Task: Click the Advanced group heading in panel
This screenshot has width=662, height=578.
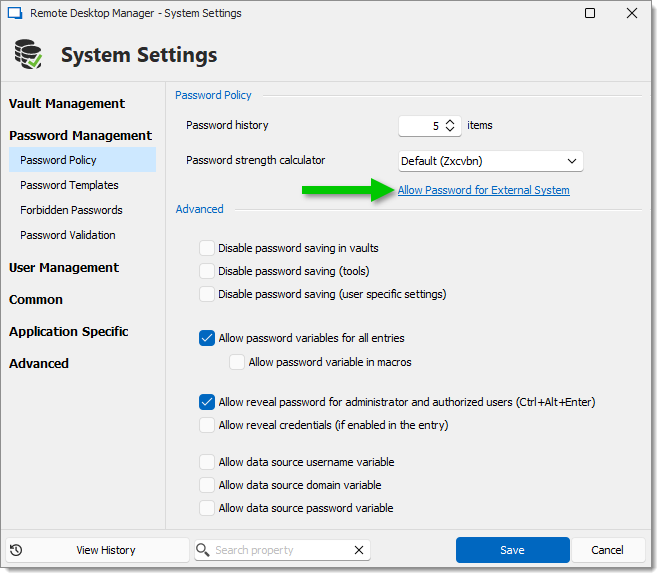Action: click(x=199, y=209)
